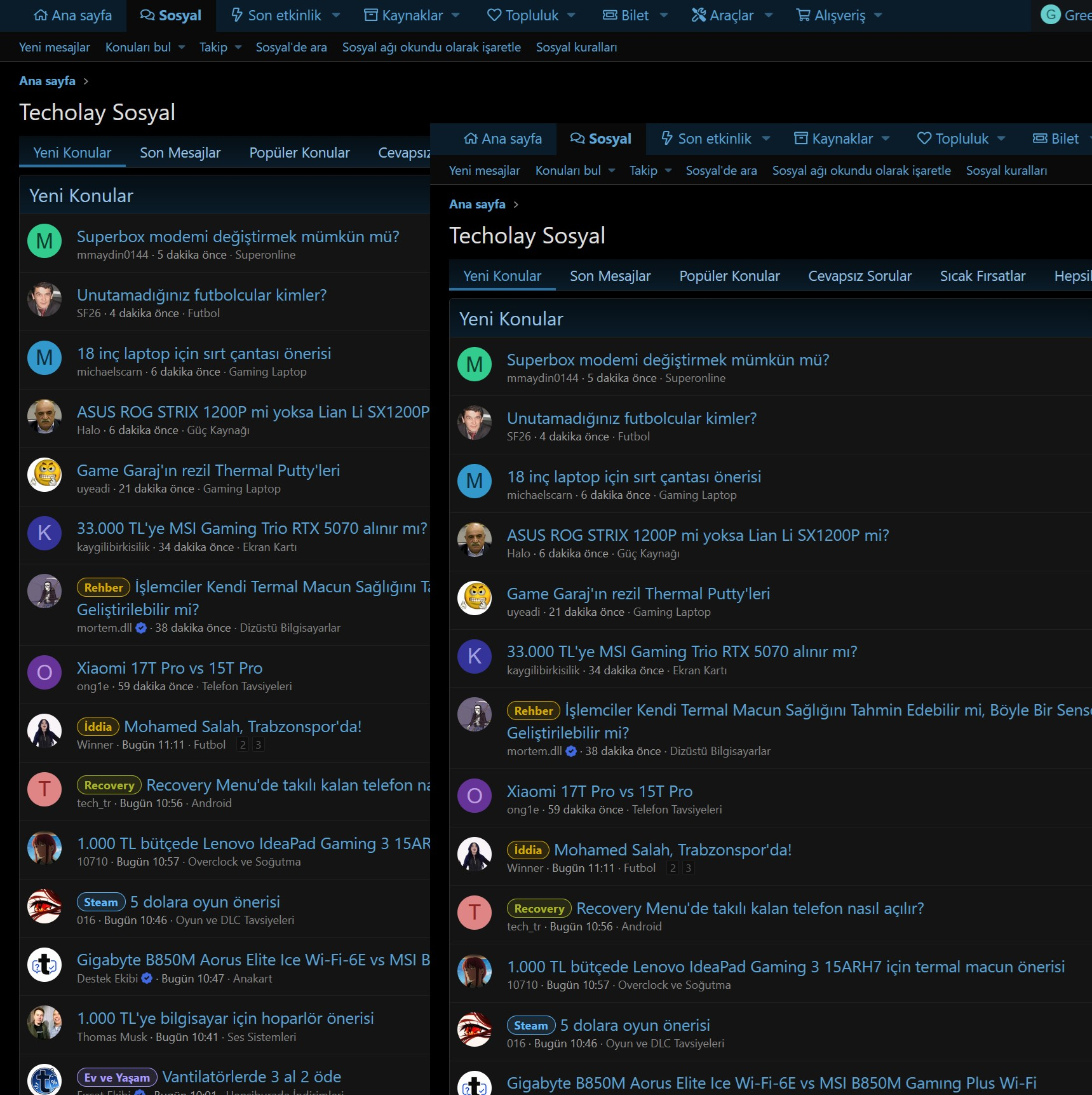Viewport: 1092px width, 1095px height.
Task: Click the Topluluk heart icon in front window
Action: tap(924, 139)
